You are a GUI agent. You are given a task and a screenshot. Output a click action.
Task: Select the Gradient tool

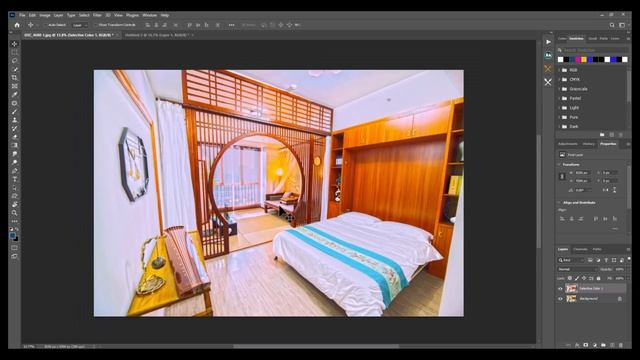click(15, 145)
